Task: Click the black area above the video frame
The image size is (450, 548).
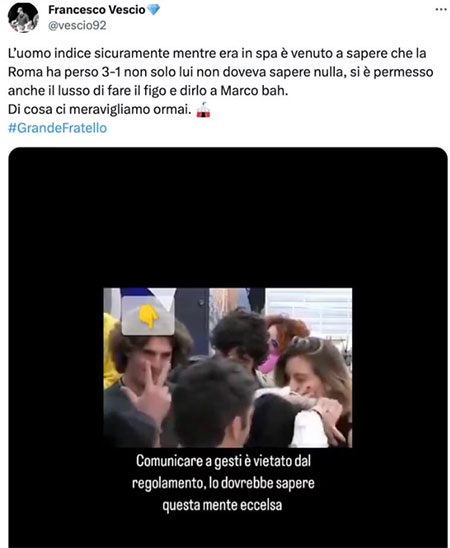Action: [x=228, y=217]
